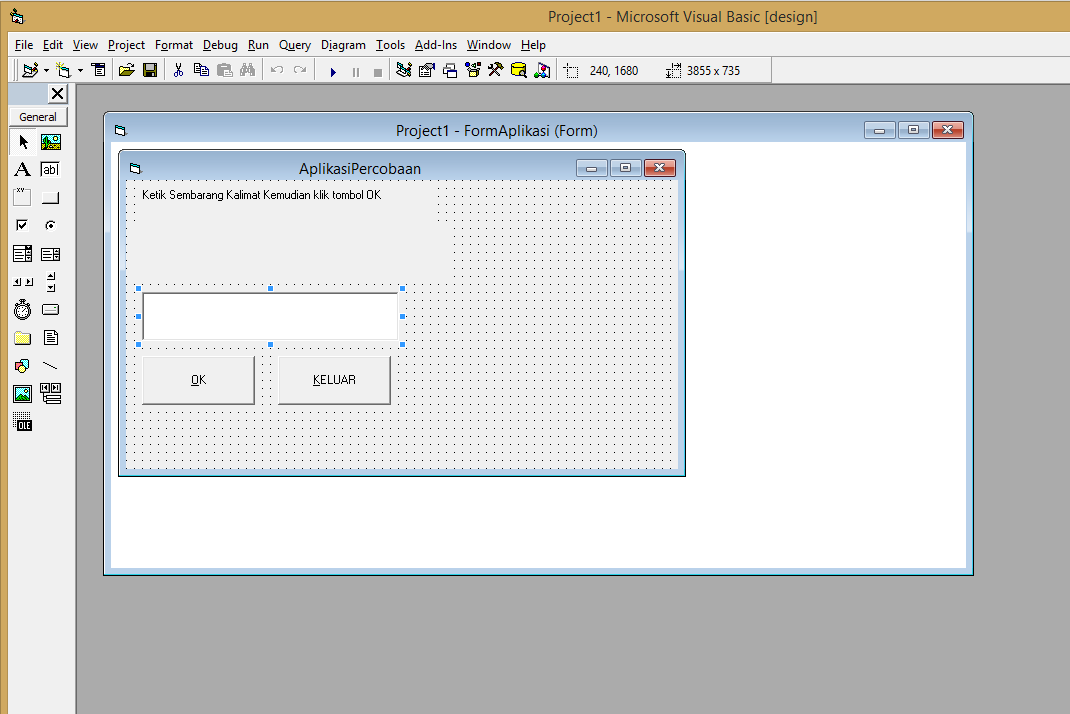Click the OK button on the form
Screen dimensions: 1070x714
click(197, 379)
